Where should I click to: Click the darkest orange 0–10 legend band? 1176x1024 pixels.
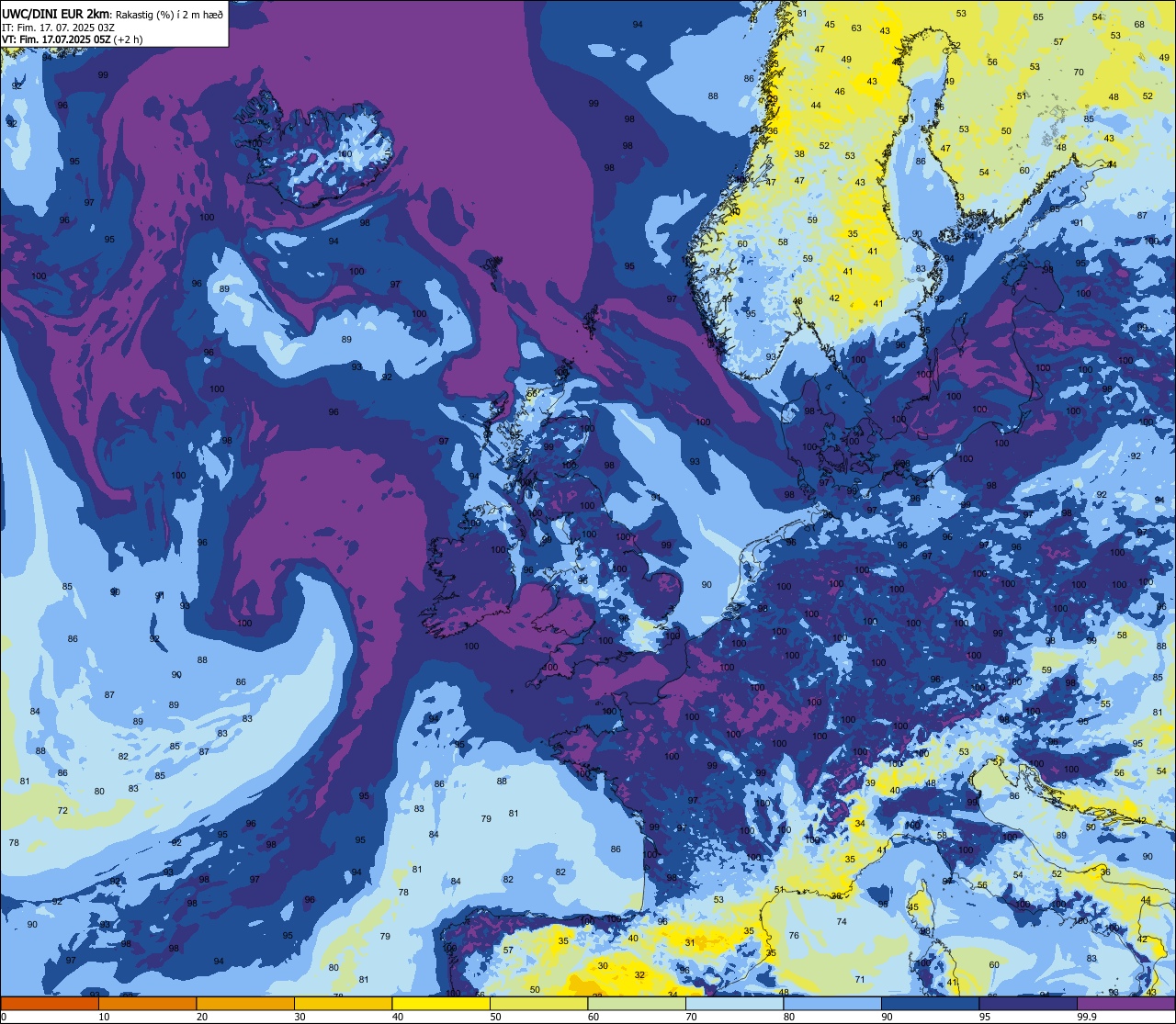pyautogui.click(x=50, y=1004)
